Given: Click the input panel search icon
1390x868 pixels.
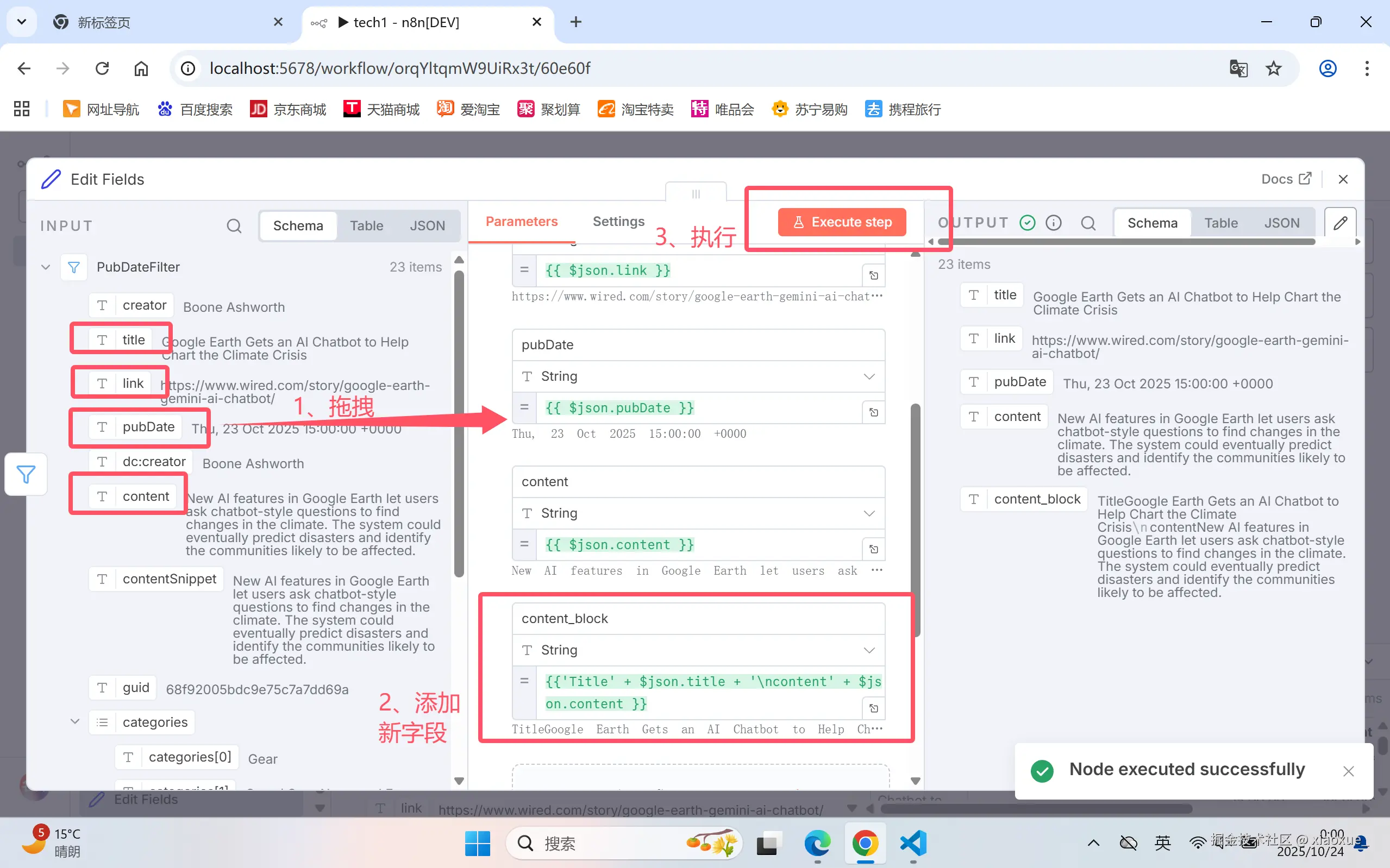Looking at the screenshot, I should click(x=234, y=225).
